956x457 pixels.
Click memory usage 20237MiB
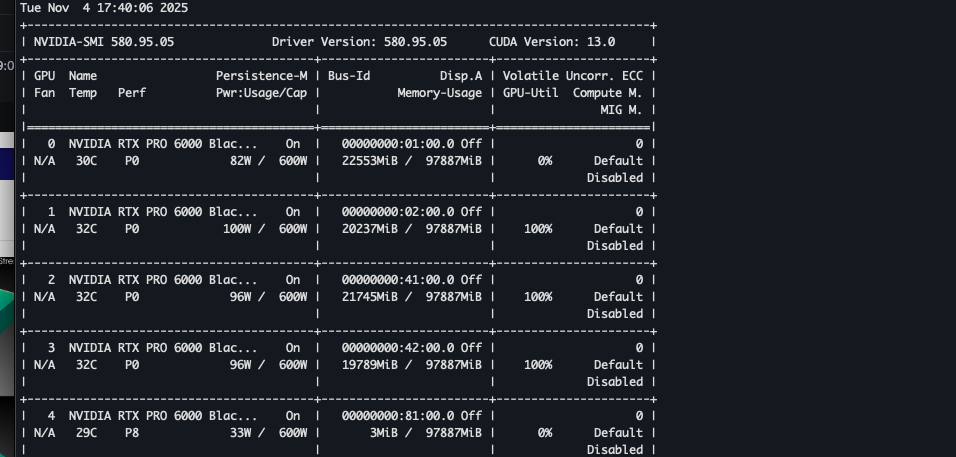coord(369,229)
